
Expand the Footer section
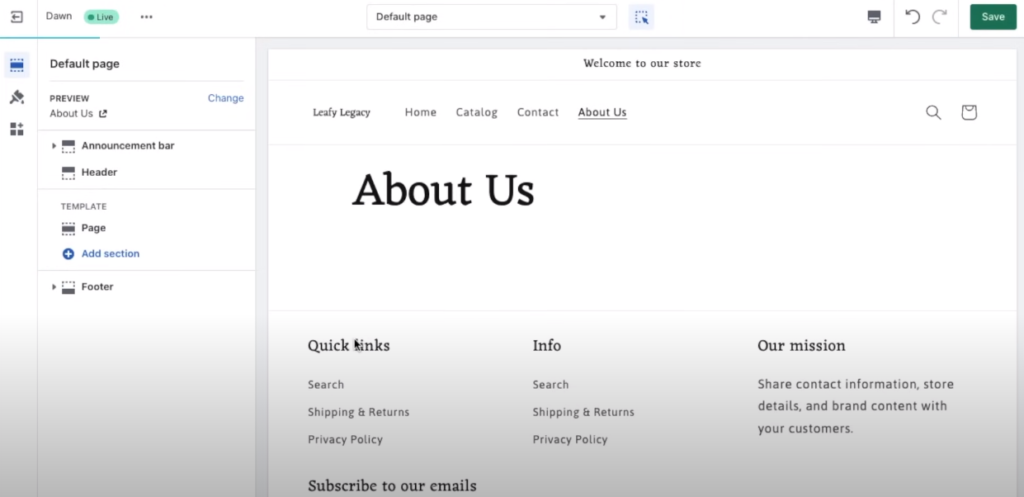(x=54, y=287)
